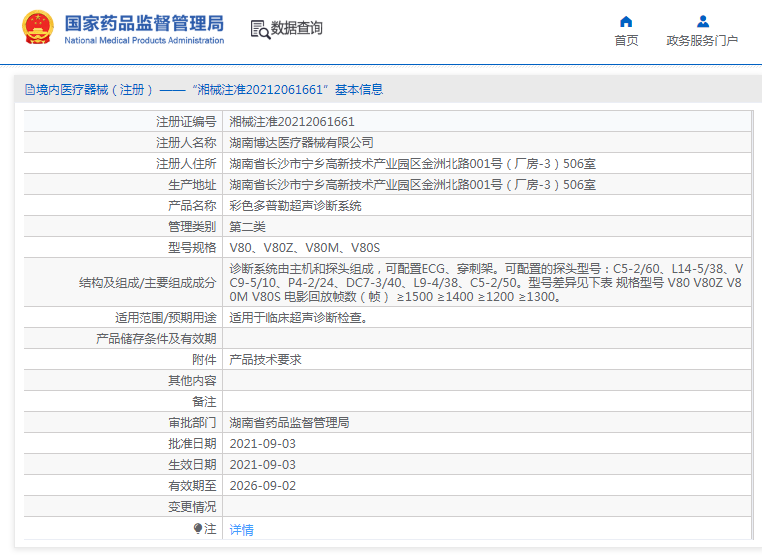Open the 数据查询 search icon

[260, 29]
